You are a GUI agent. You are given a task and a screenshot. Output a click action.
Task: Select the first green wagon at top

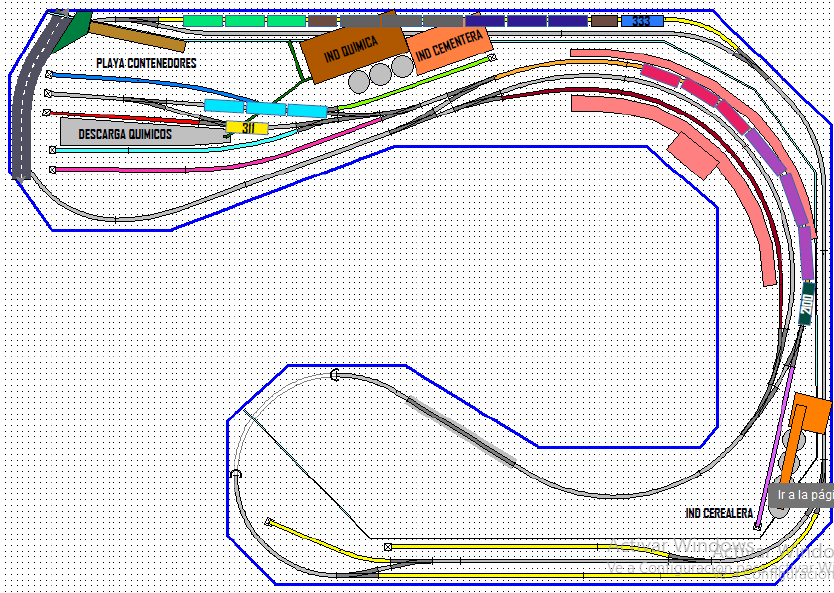pyautogui.click(x=203, y=21)
